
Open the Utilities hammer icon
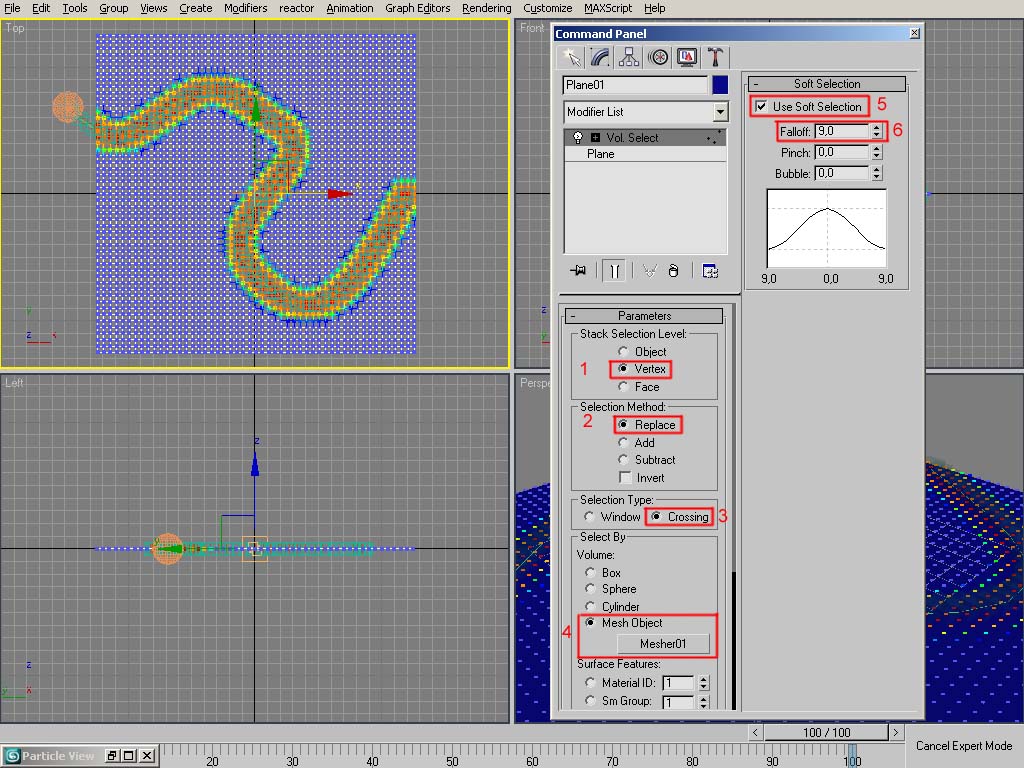pyautogui.click(x=716, y=57)
